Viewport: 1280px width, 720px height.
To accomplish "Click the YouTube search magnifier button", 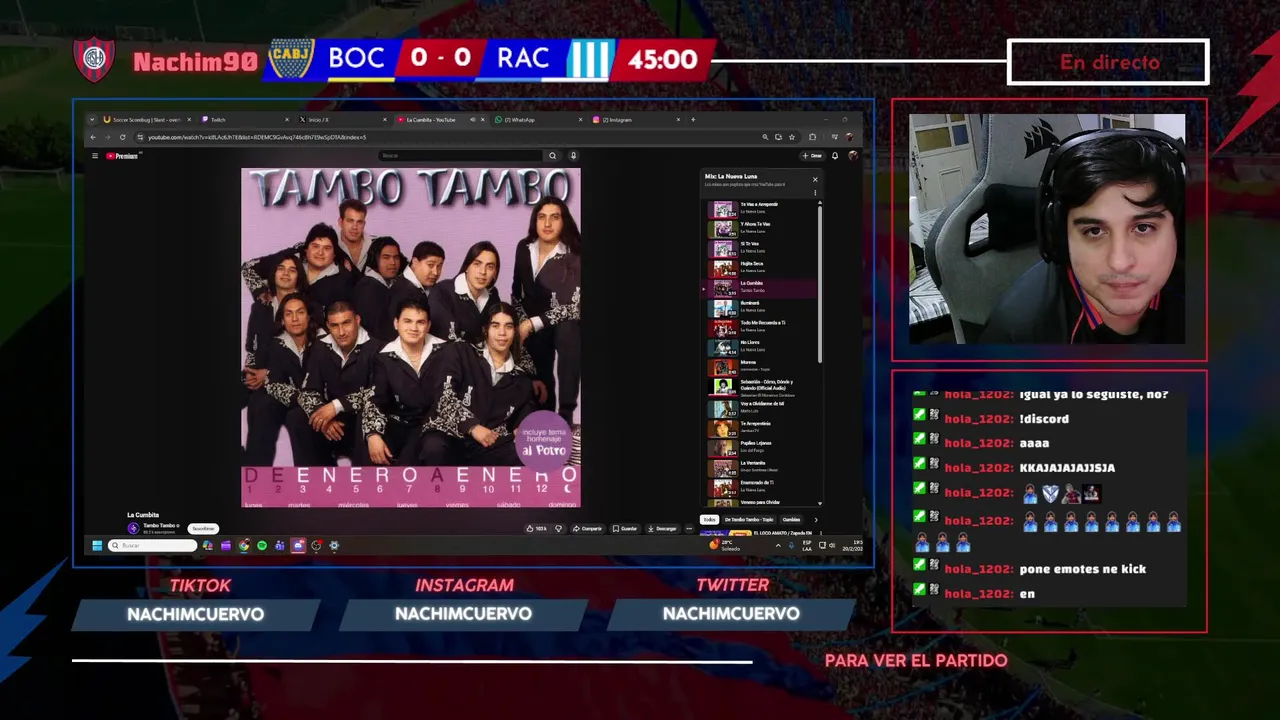I will [552, 156].
